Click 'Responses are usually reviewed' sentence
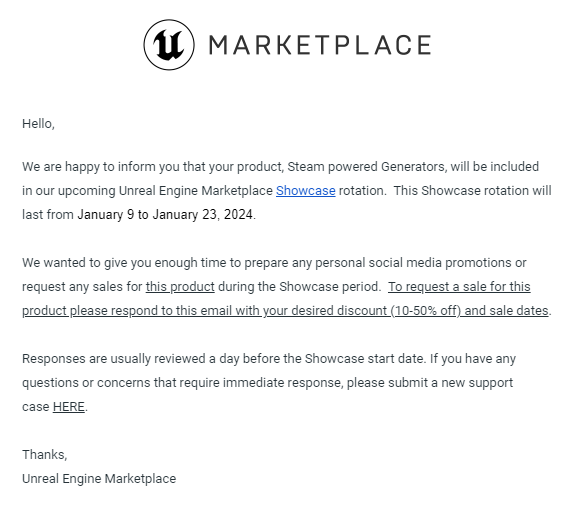The image size is (587, 529). [x=113, y=359]
